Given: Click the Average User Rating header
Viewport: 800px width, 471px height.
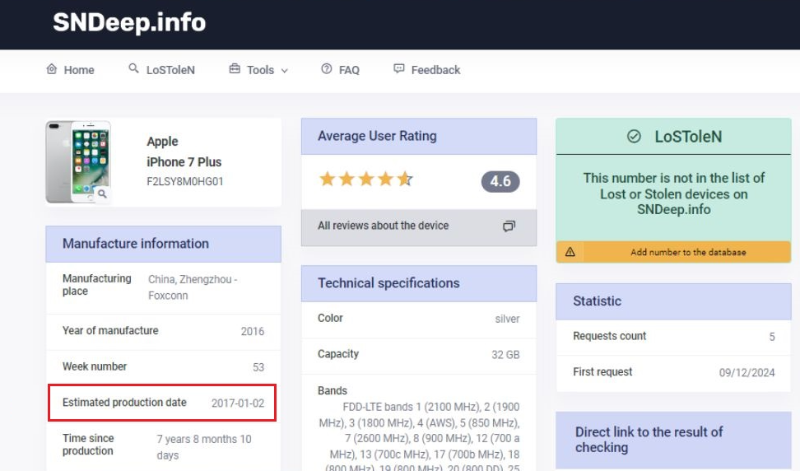Looking at the screenshot, I should [419, 136].
